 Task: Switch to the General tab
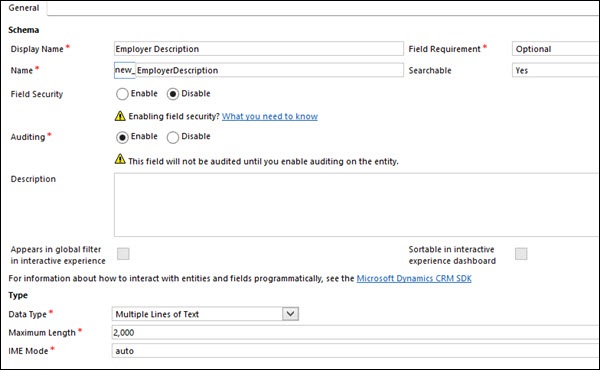coord(24,8)
